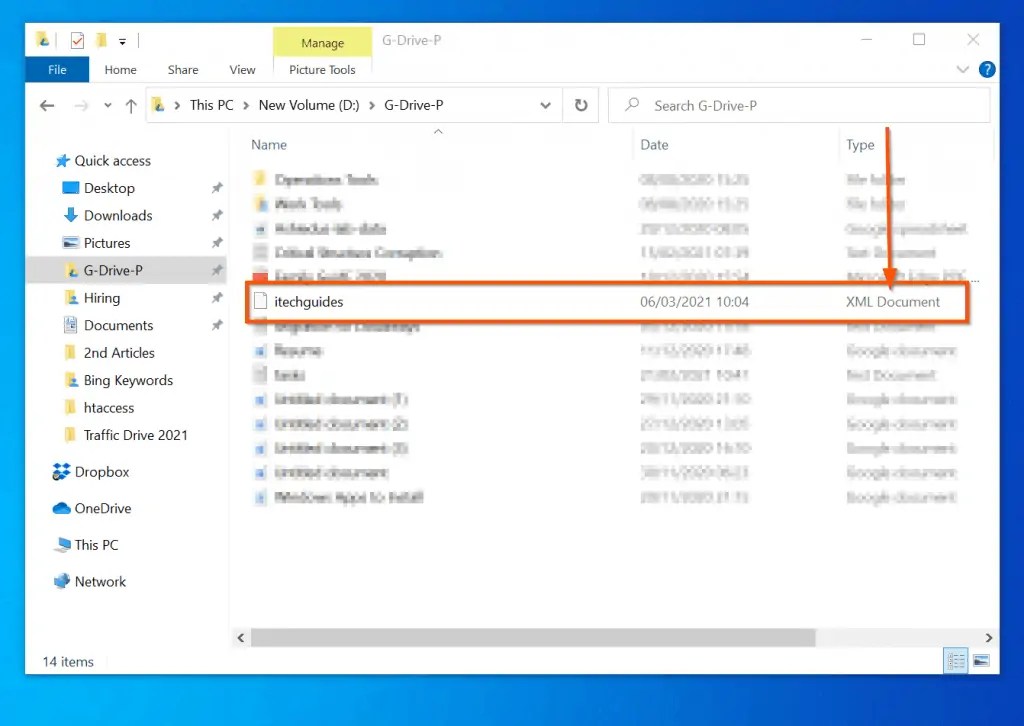1024x726 pixels.
Task: Unpin Desktop from Quick access
Action: pos(216,188)
